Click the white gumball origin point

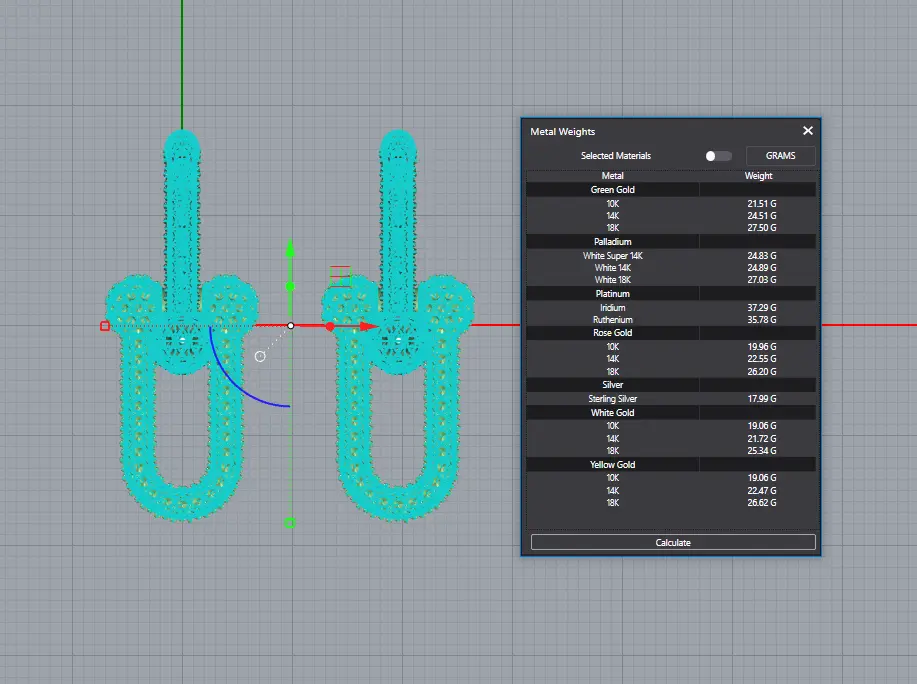pos(291,325)
